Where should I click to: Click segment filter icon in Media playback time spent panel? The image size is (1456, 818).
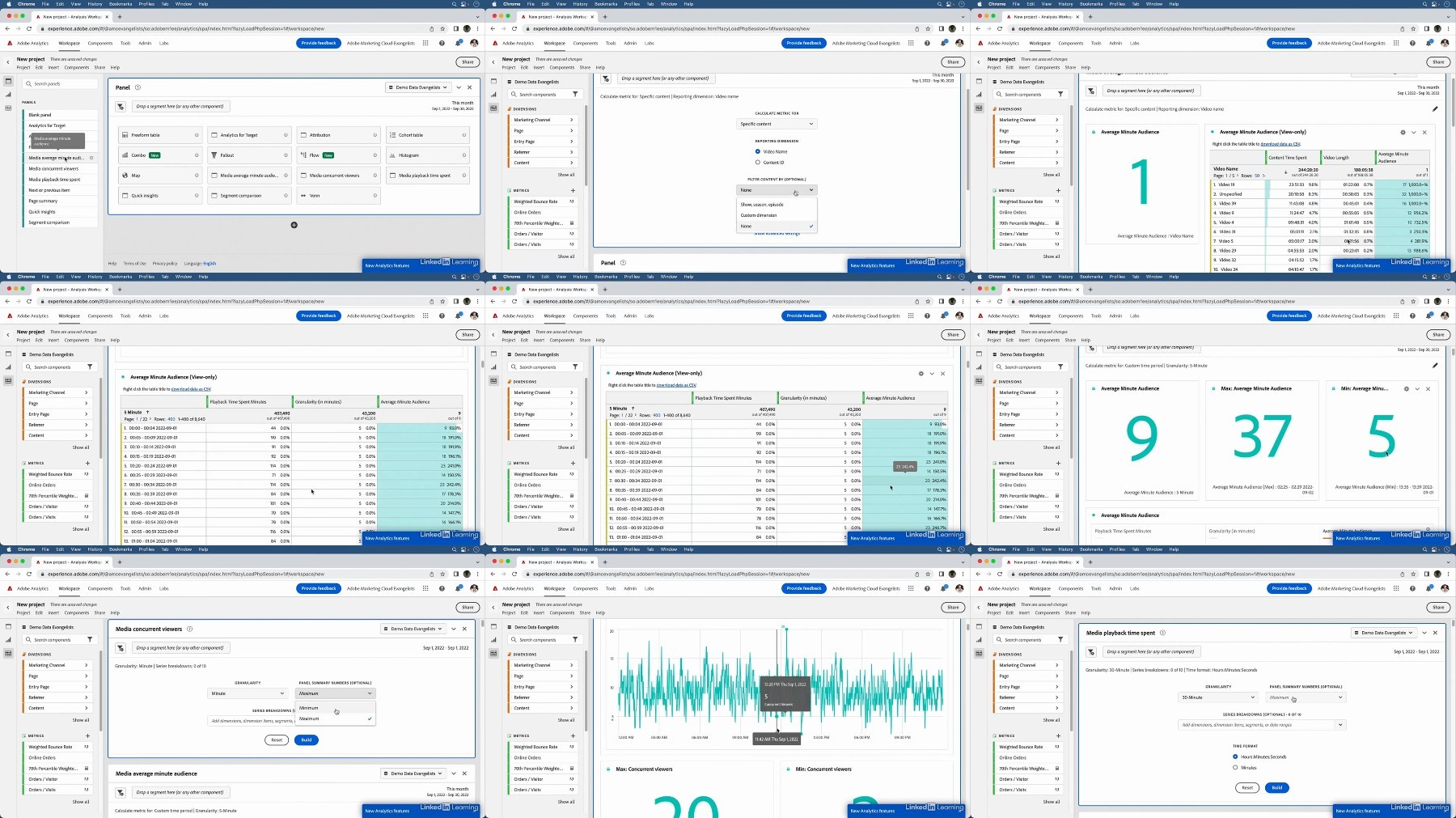1091,651
